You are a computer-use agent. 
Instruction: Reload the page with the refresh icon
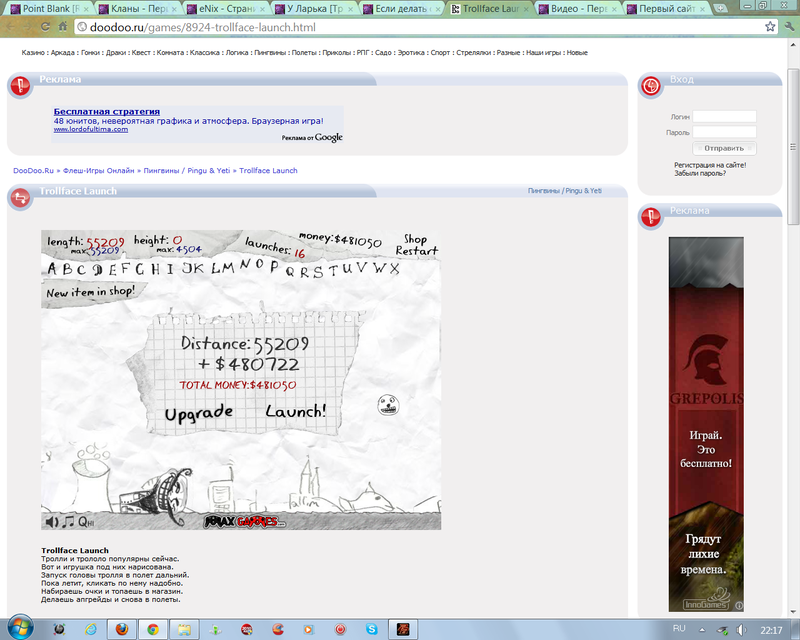(45, 27)
